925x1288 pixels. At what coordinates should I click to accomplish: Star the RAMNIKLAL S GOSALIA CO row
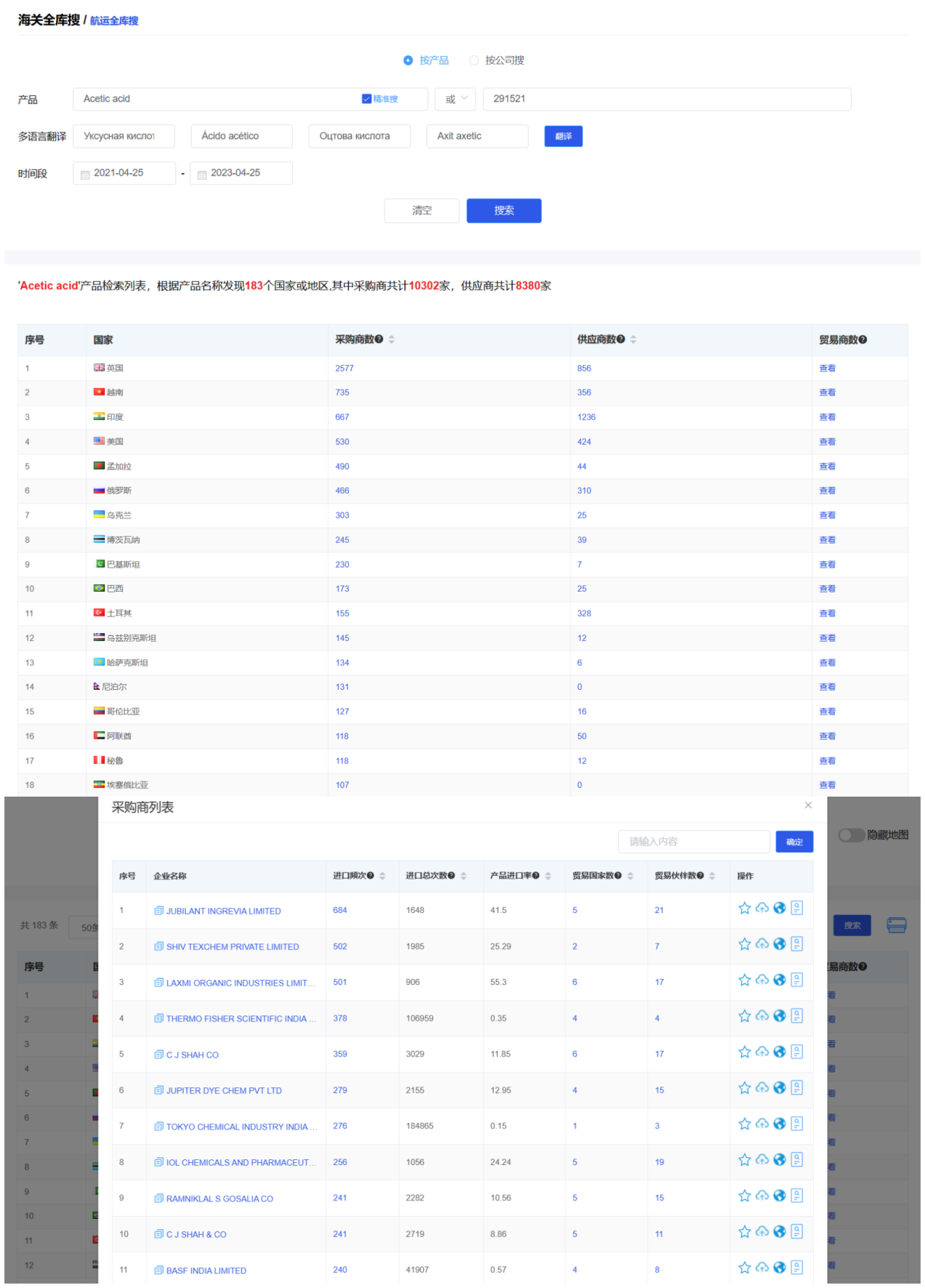click(744, 1196)
